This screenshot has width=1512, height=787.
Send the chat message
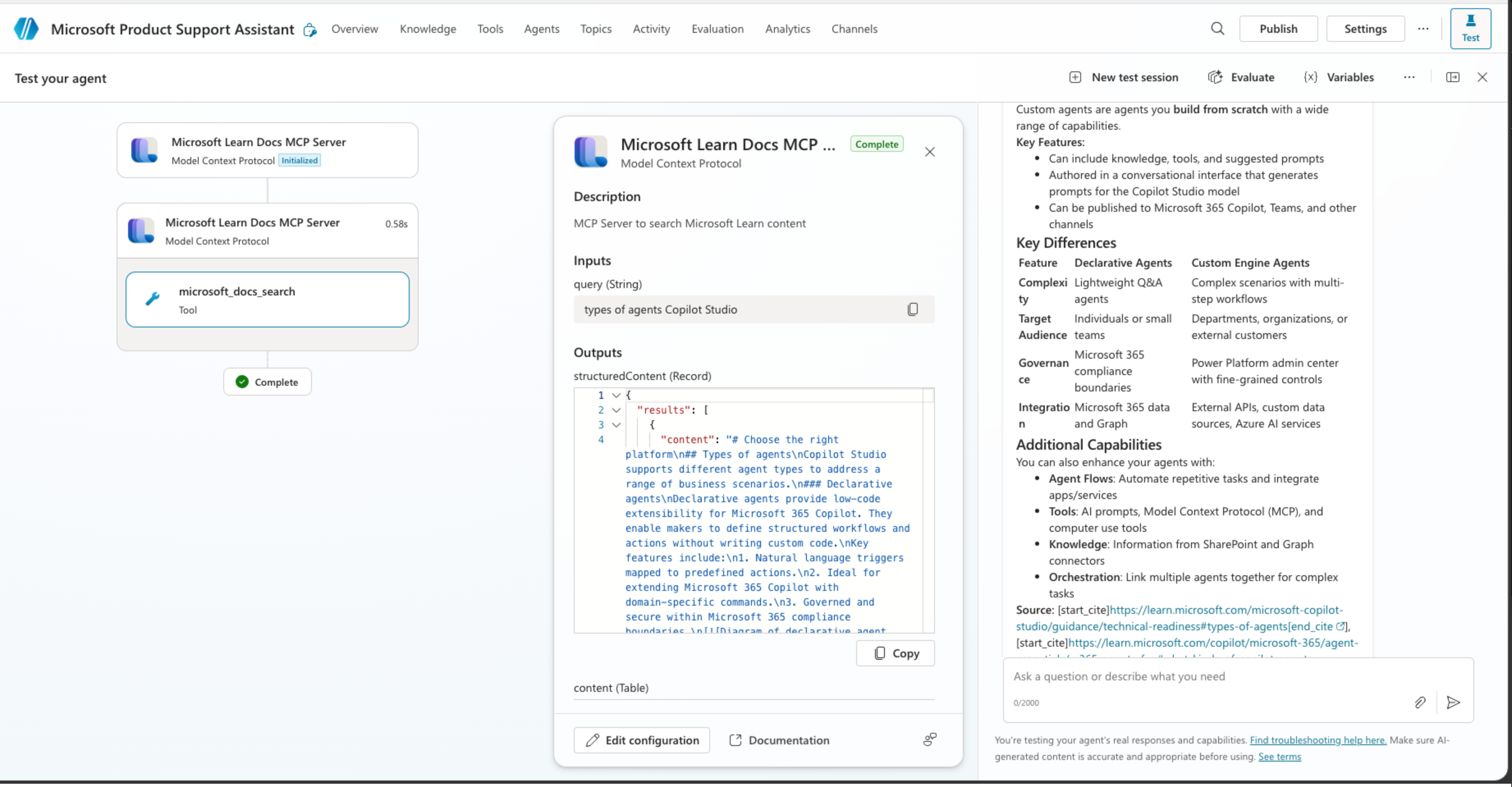(1453, 702)
